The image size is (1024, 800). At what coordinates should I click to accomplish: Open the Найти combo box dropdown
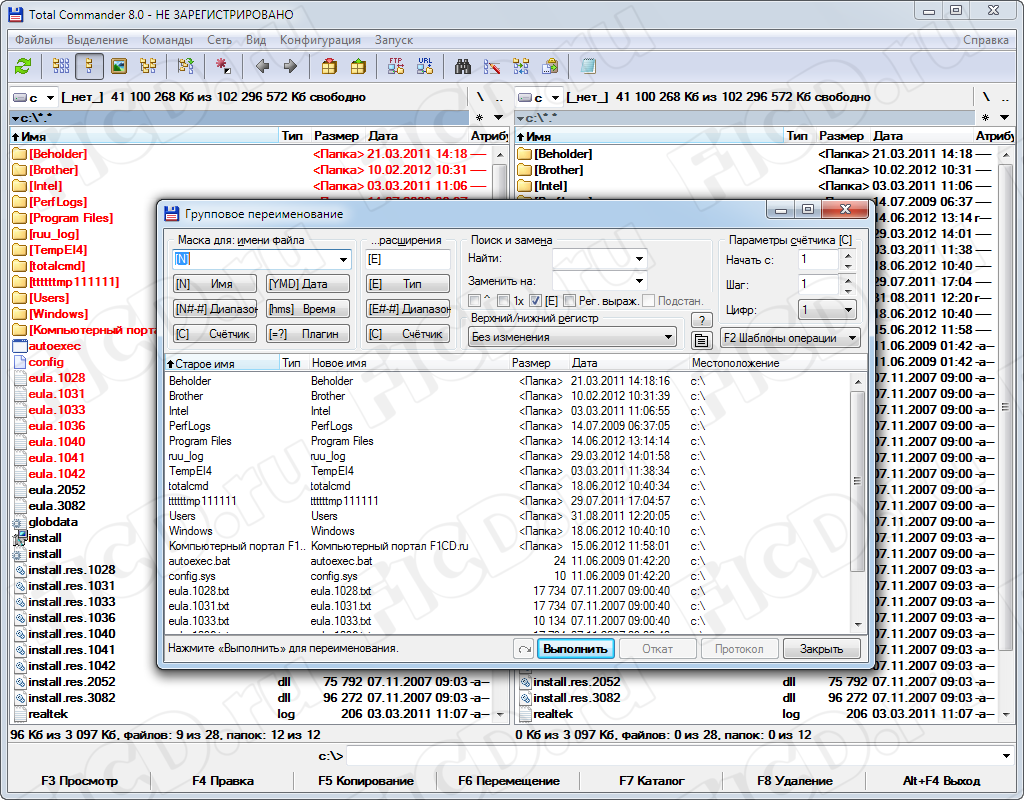pyautogui.click(x=639, y=259)
